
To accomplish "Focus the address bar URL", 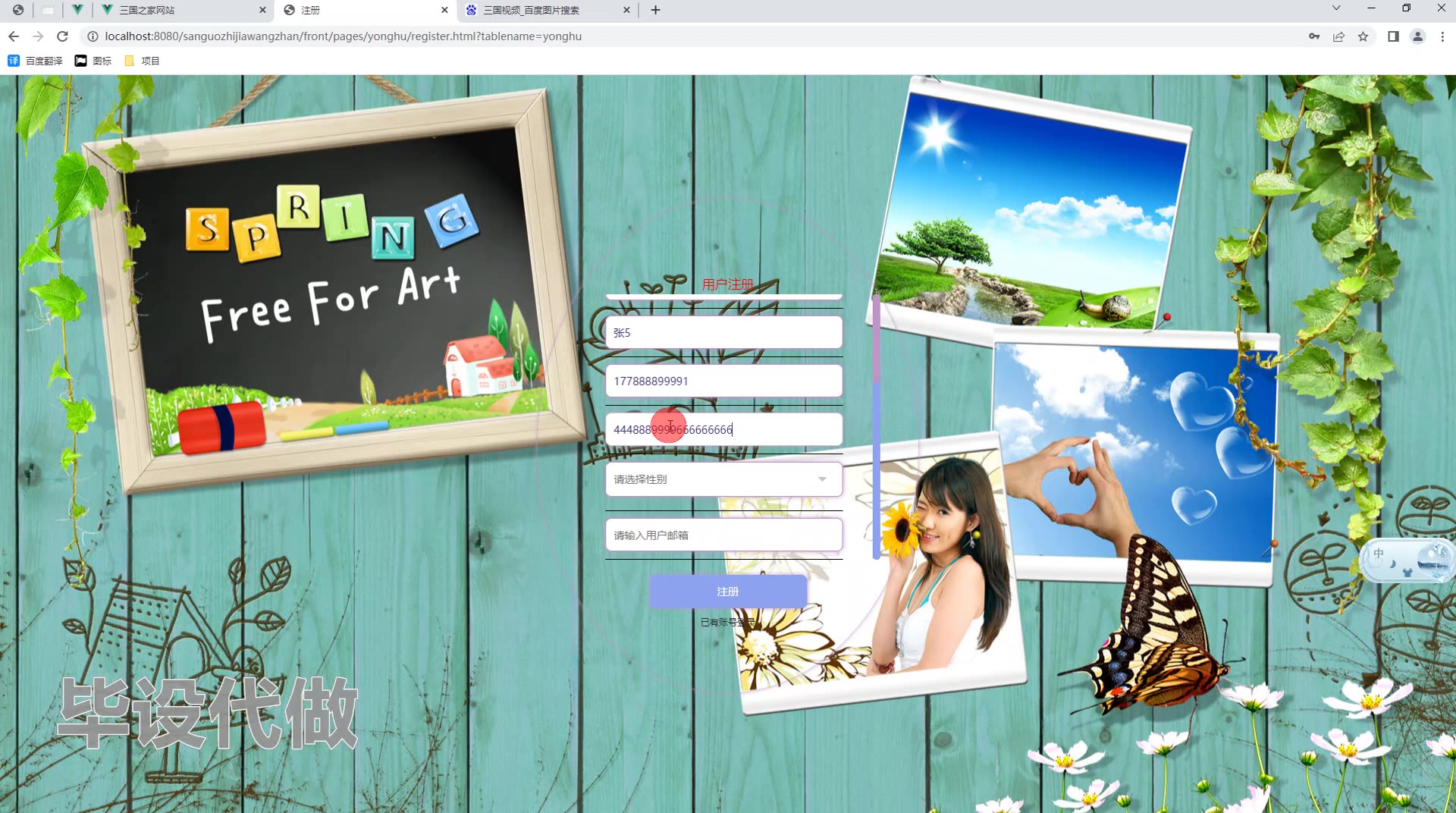I will 343,36.
